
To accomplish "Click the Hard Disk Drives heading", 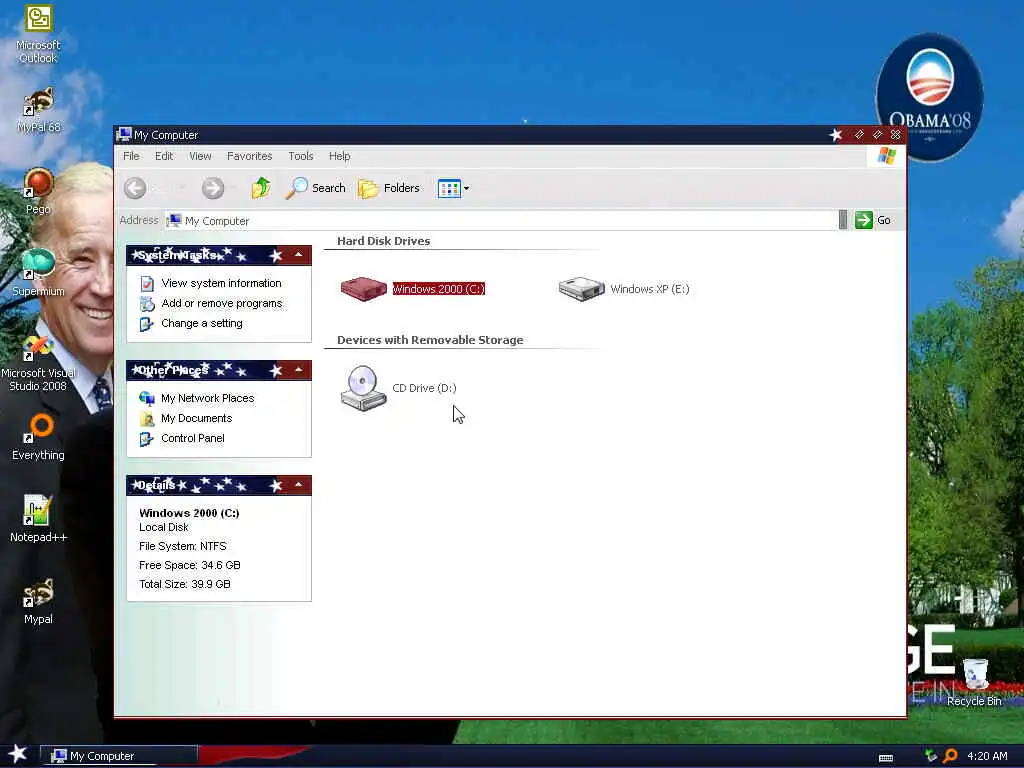I will [383, 241].
